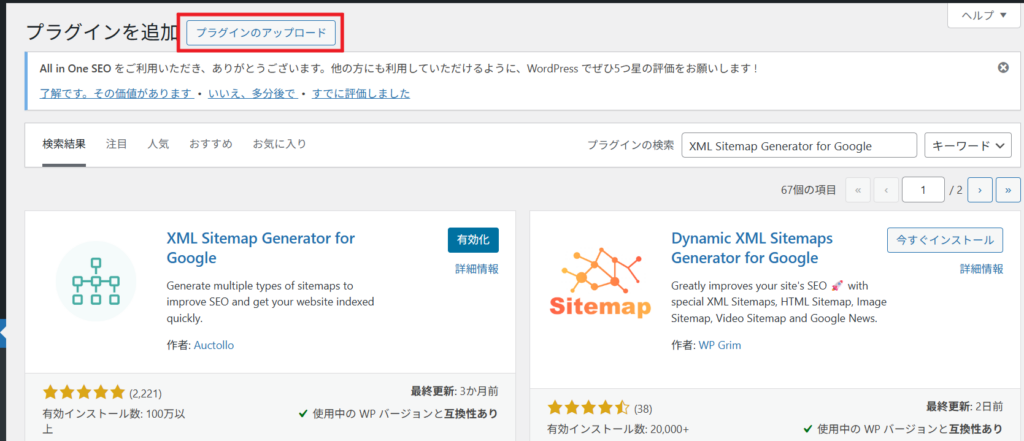
Task: Click the すでに評価しました link
Action: pos(361,93)
